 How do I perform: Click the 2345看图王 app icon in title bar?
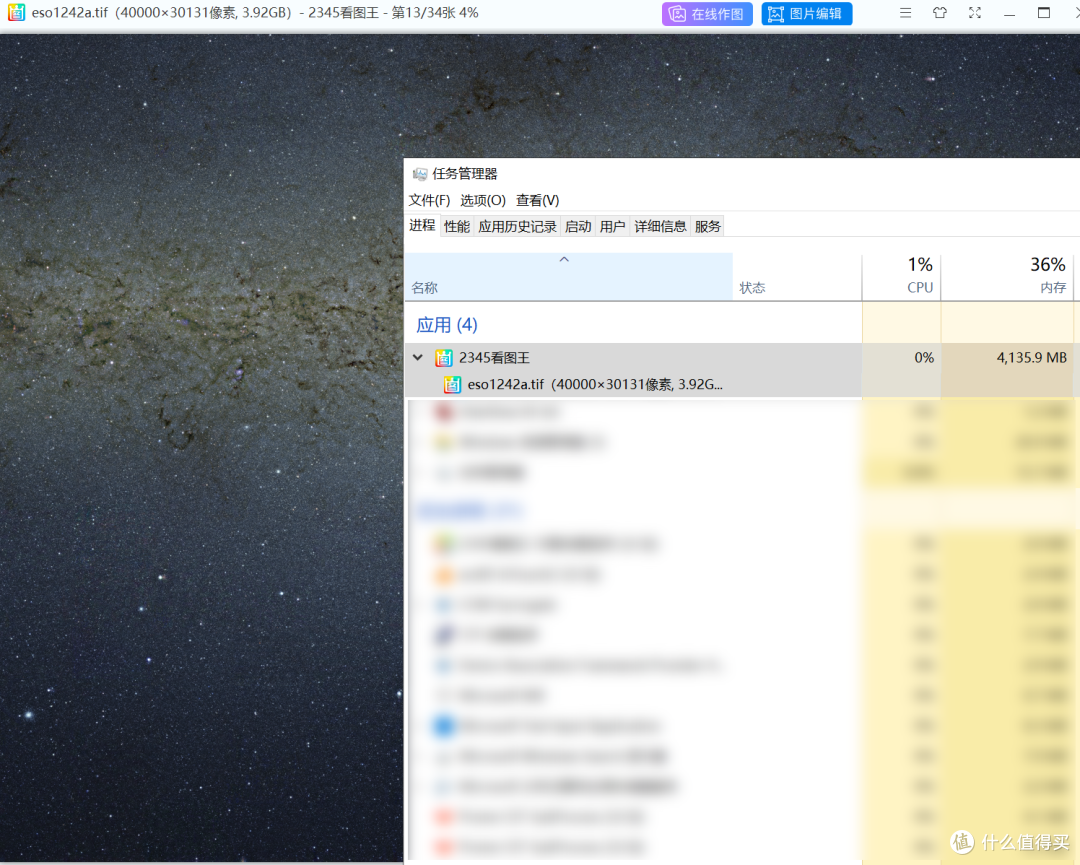point(16,12)
